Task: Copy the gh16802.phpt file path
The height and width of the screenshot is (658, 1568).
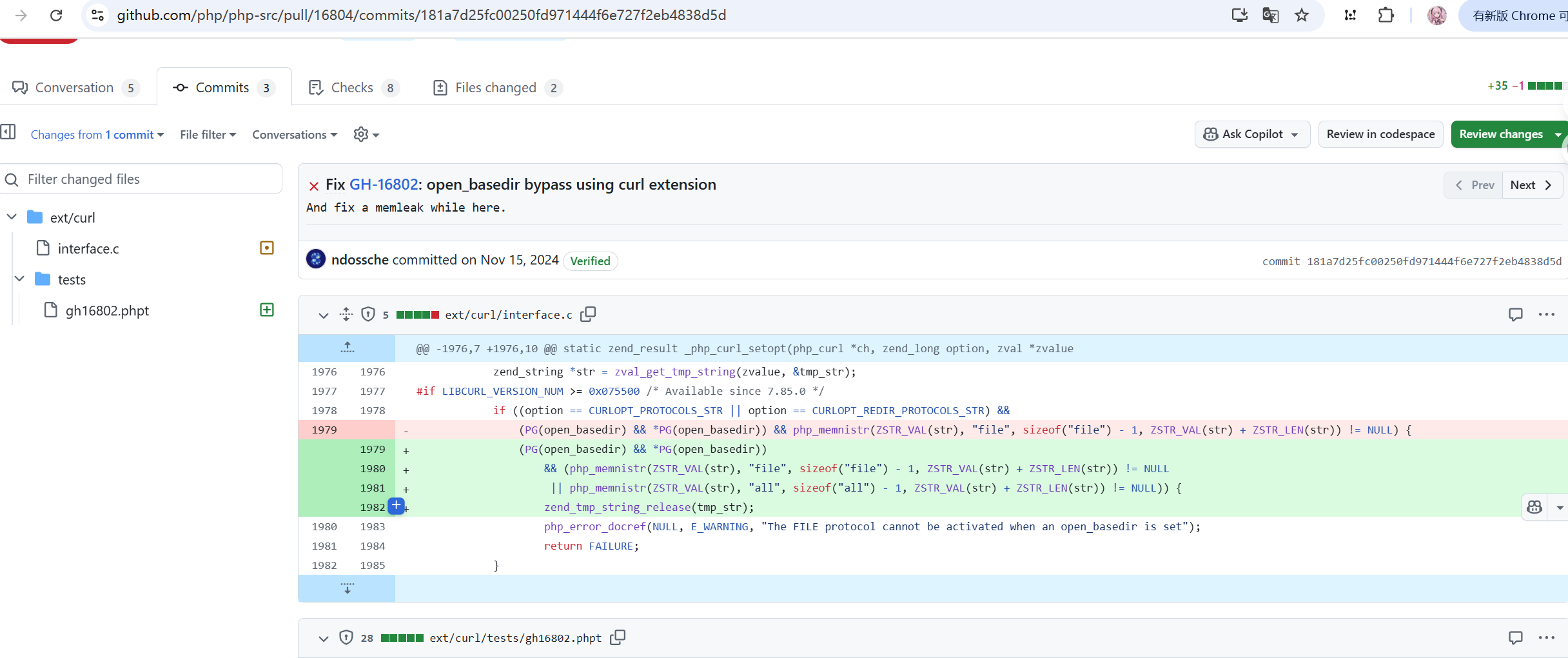Action: (618, 637)
